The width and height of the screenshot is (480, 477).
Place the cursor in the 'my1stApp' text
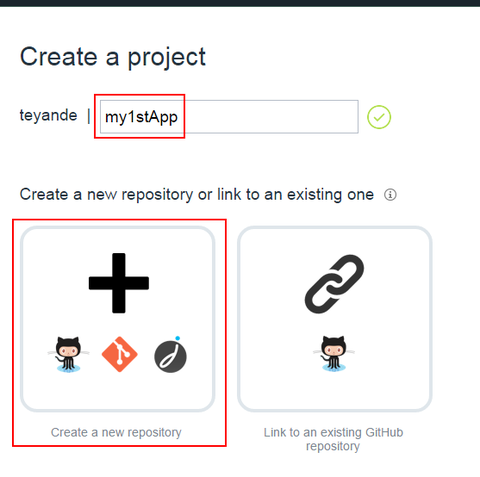click(x=141, y=117)
